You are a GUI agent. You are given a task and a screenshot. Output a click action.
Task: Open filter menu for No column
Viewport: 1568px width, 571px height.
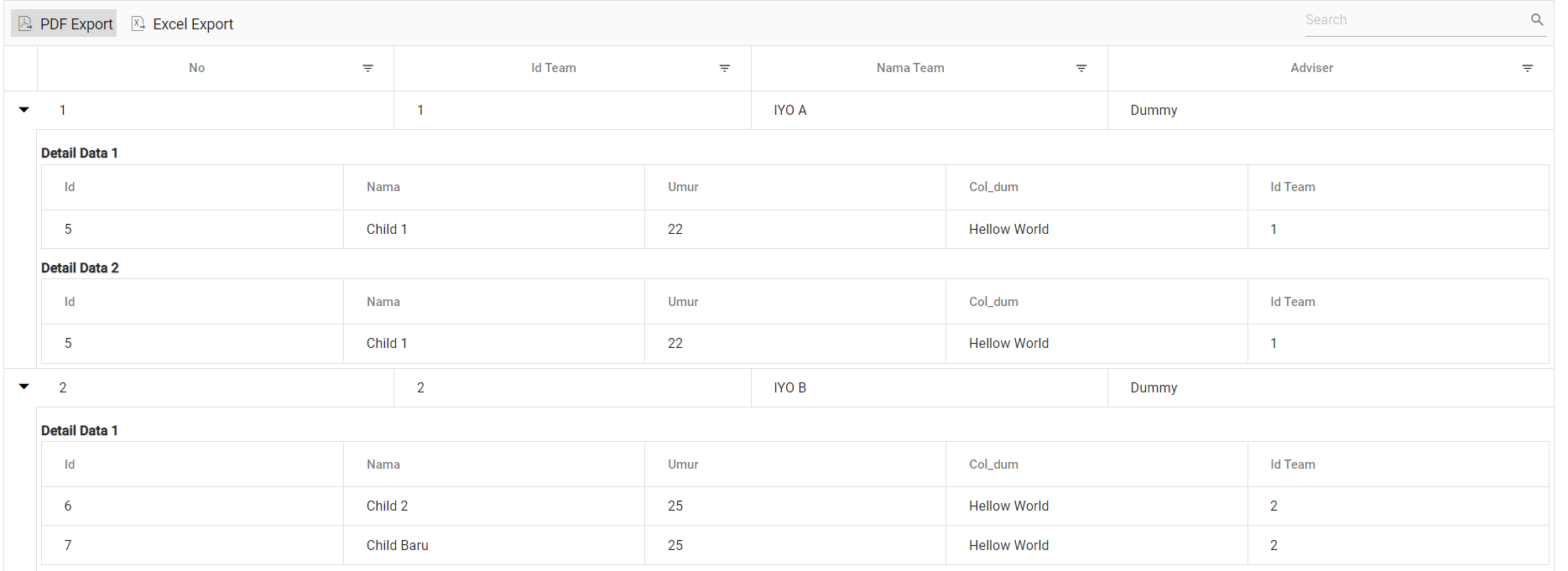[367, 68]
